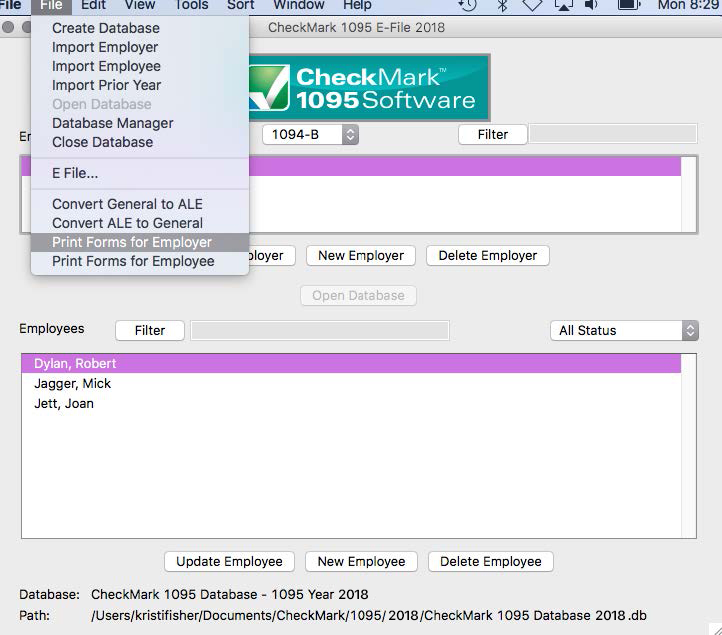Open the Tools menu
Screen dimensions: 722x635
tap(192, 5)
